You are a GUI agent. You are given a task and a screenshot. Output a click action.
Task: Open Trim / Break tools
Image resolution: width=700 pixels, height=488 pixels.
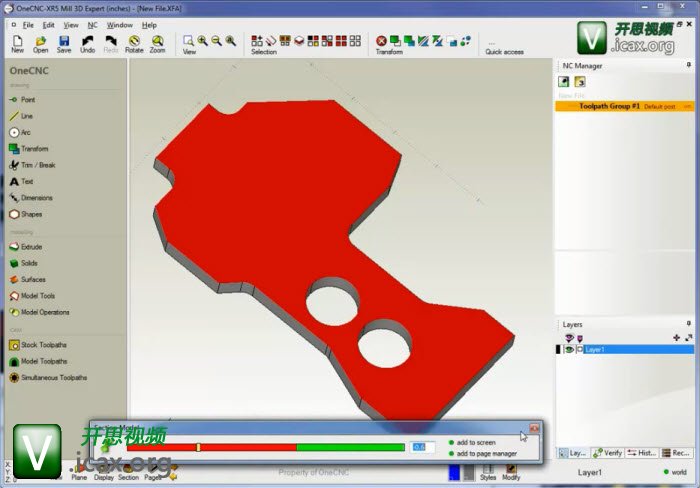[x=32, y=165]
